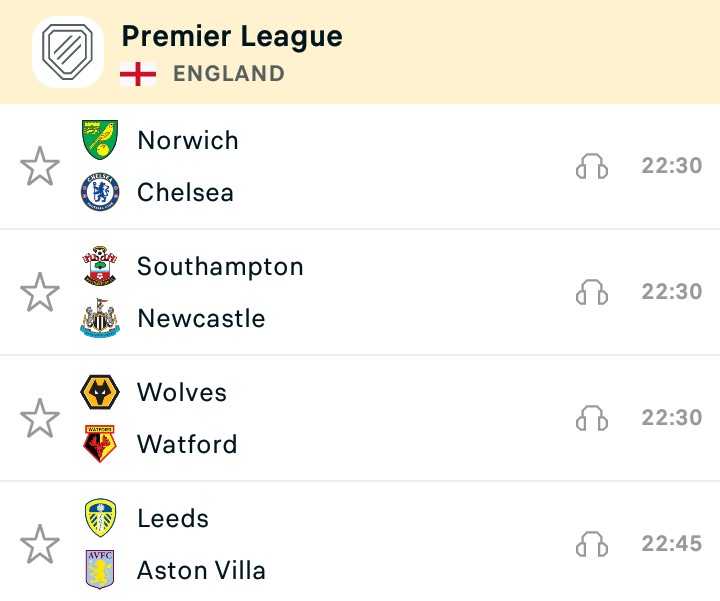Image resolution: width=720 pixels, height=601 pixels.
Task: Click the 22:45 kickoff time
Action: coord(671,544)
